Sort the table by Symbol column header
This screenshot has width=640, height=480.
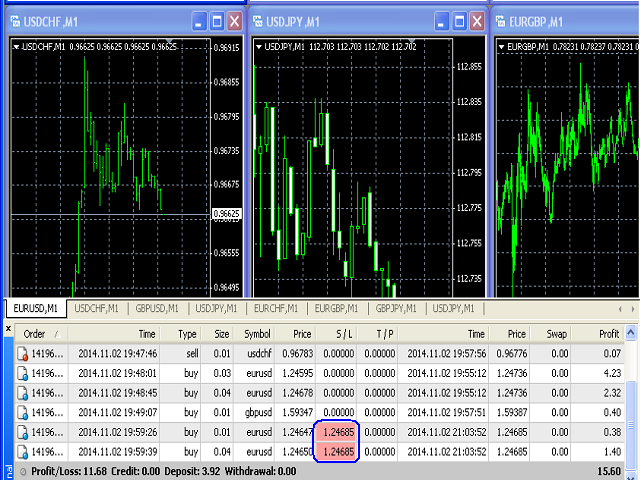[x=257, y=333]
